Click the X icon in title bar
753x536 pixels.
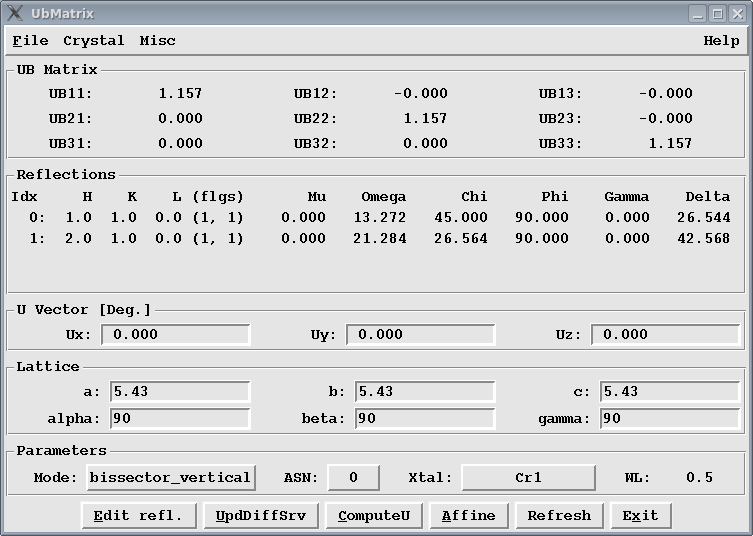[14, 13]
